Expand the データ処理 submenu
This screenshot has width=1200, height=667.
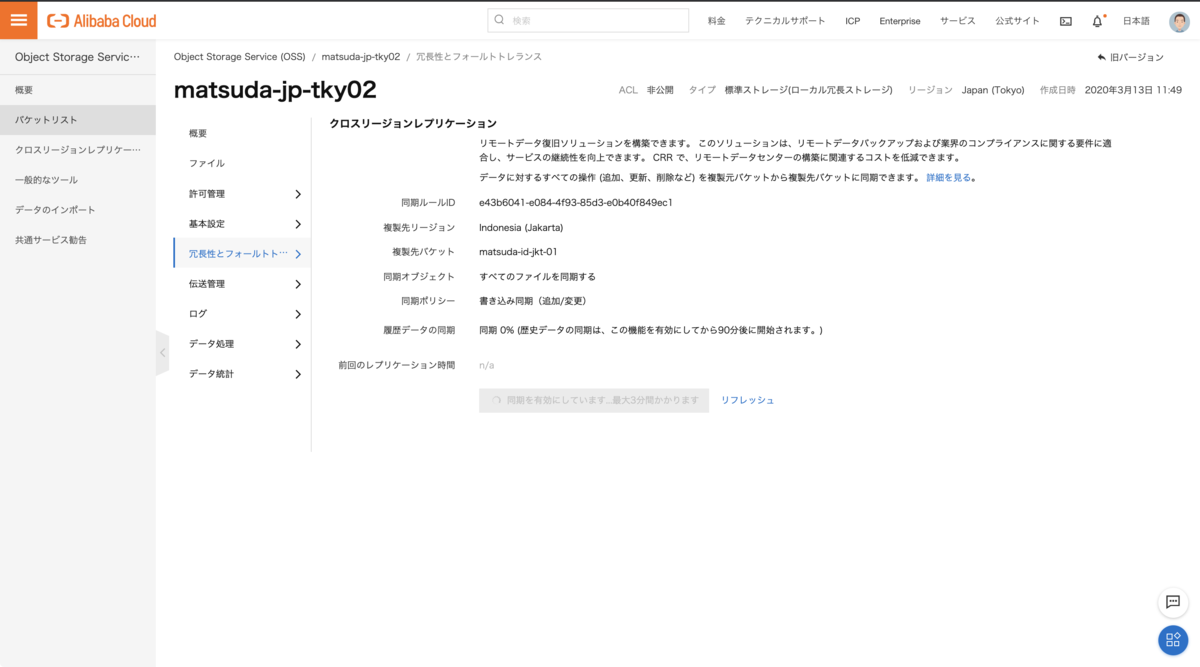tap(298, 344)
